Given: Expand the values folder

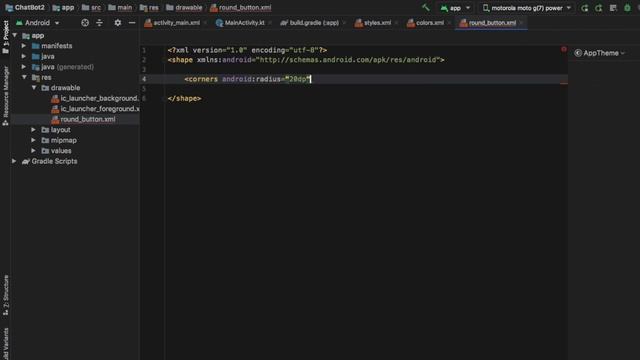Looking at the screenshot, I should (34, 151).
